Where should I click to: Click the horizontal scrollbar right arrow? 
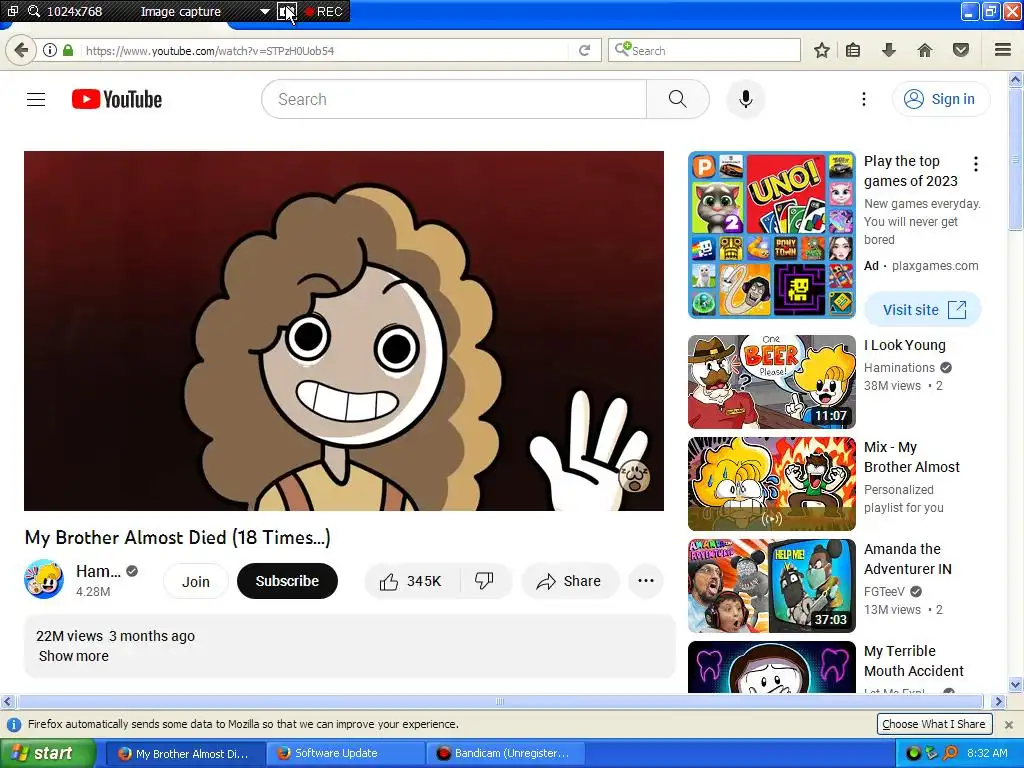[998, 702]
